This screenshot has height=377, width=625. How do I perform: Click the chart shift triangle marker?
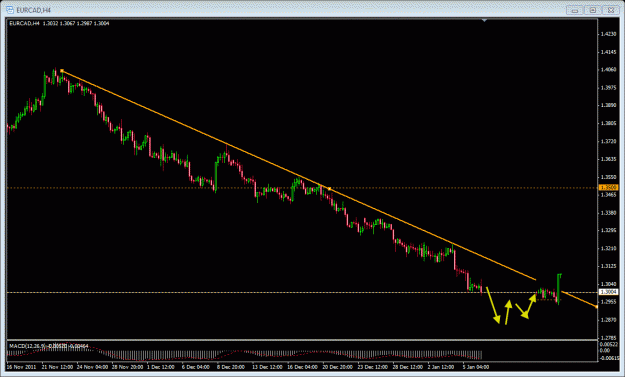tap(484, 20)
